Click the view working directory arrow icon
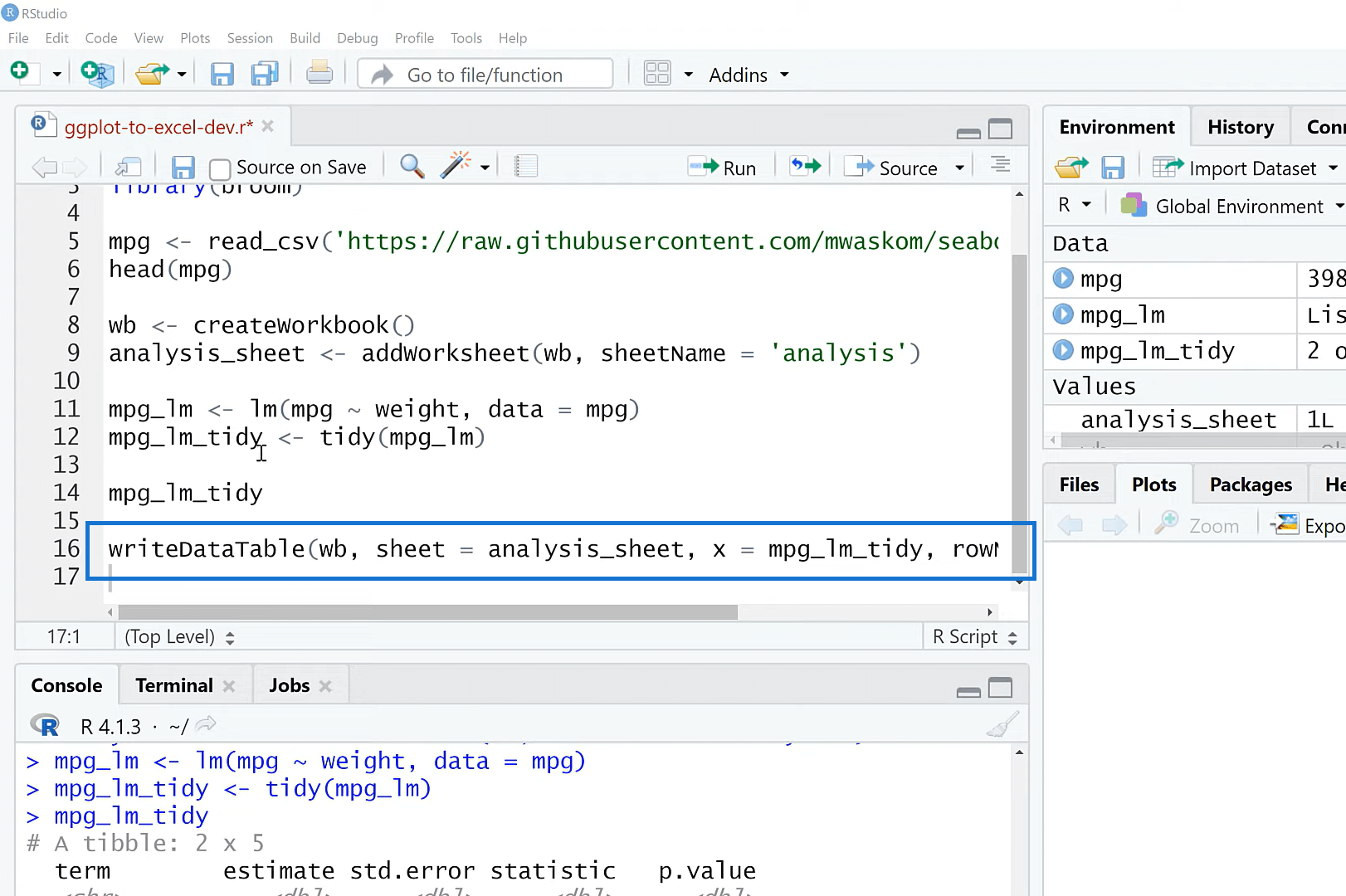The height and width of the screenshot is (896, 1346). click(x=206, y=724)
